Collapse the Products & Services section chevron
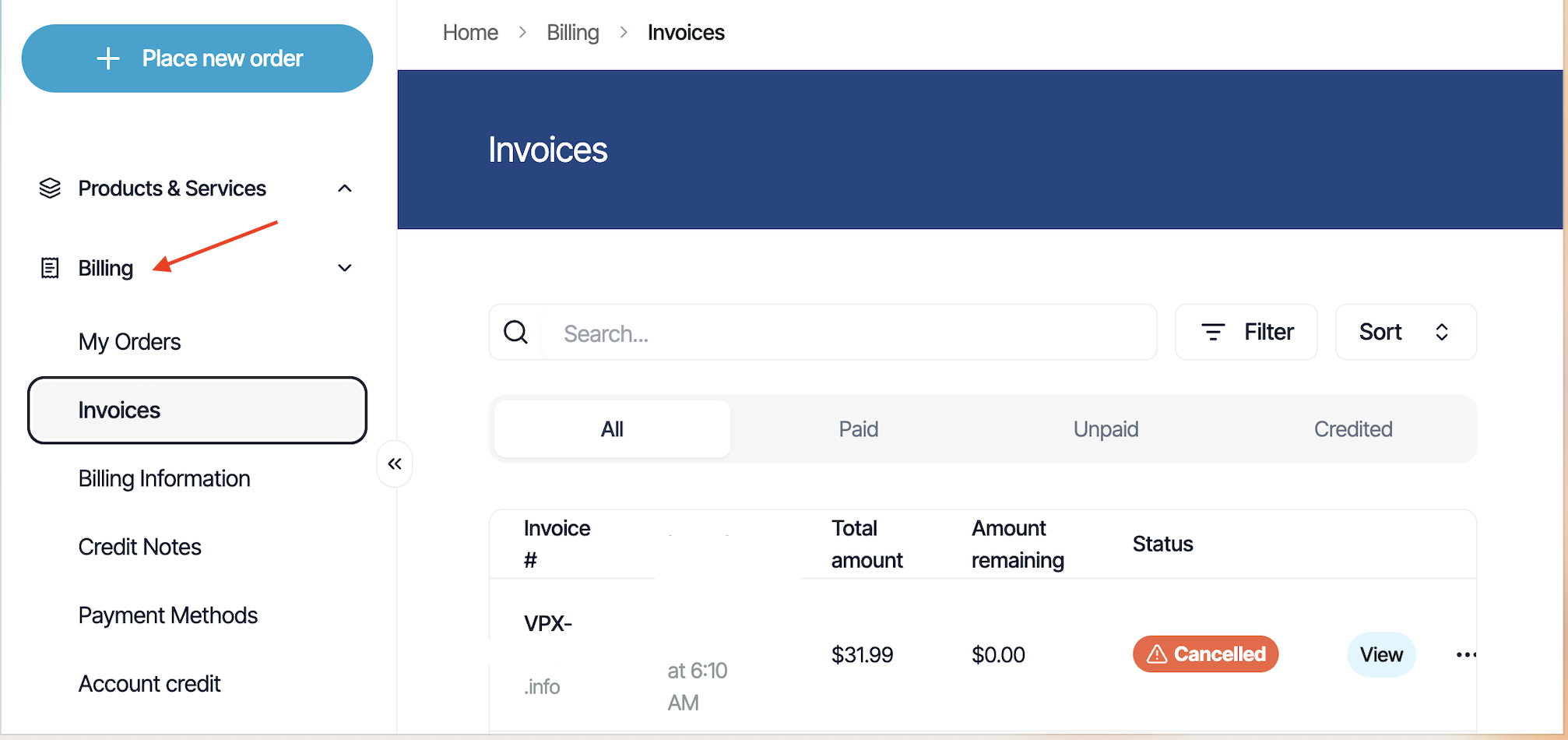Screen dimensions: 1568x740 [x=345, y=189]
